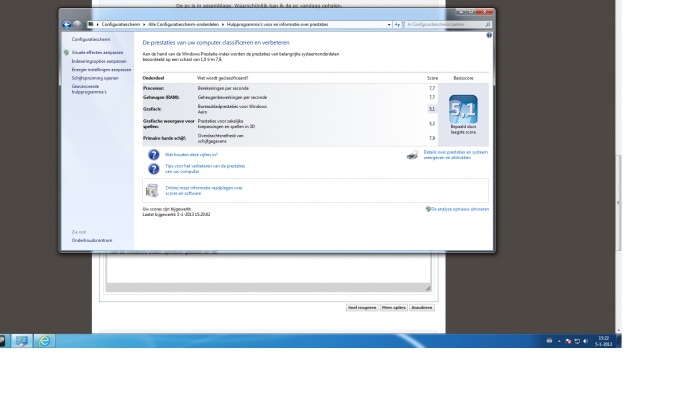Image resolution: width=700 pixels, height=394 pixels.
Task: Click the 'Grafische weergave voor spellen:' row label
Action: 169,124
